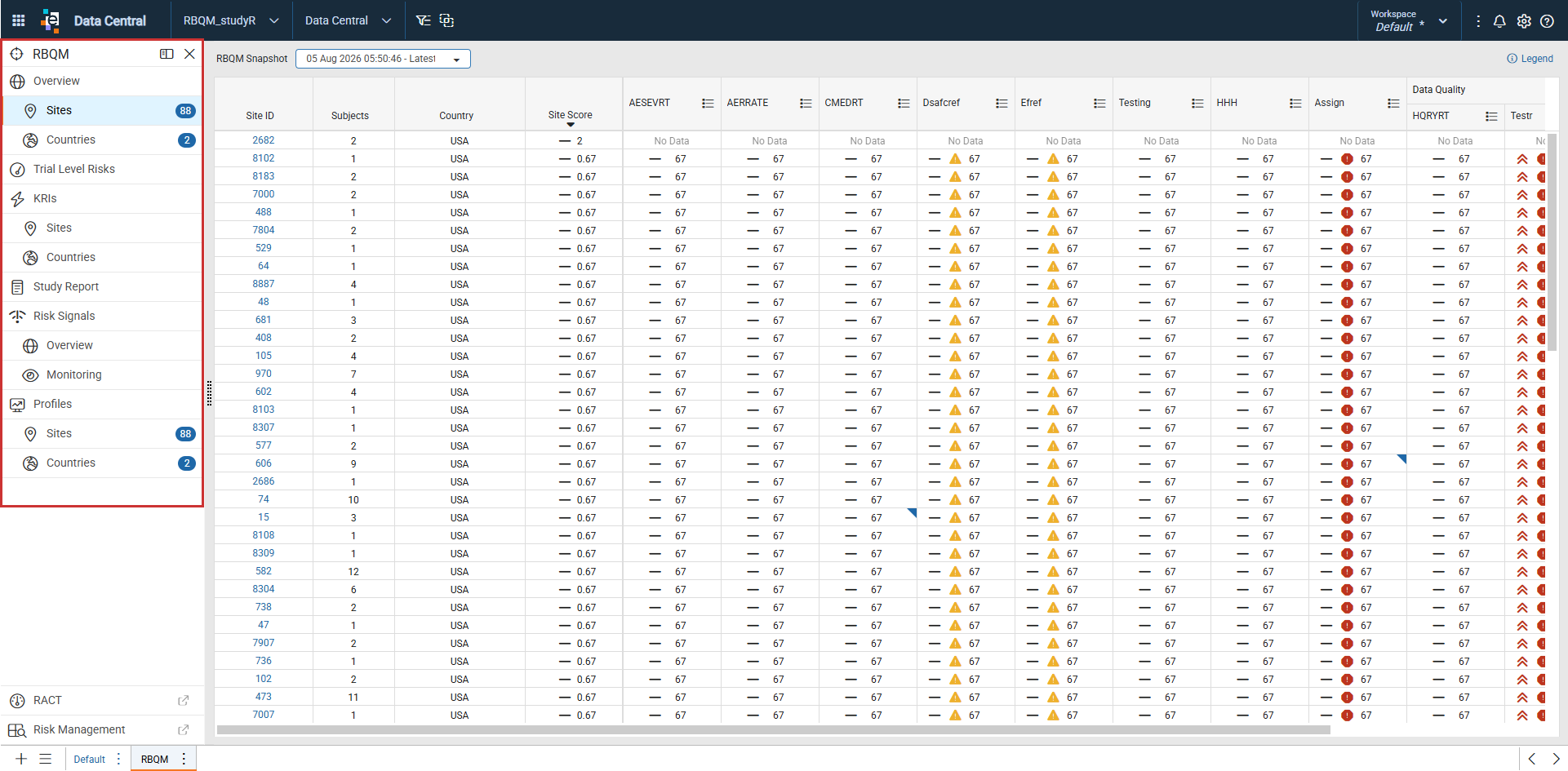Click the Data Central logo icon
The width and height of the screenshot is (1568, 771).
(50, 20)
